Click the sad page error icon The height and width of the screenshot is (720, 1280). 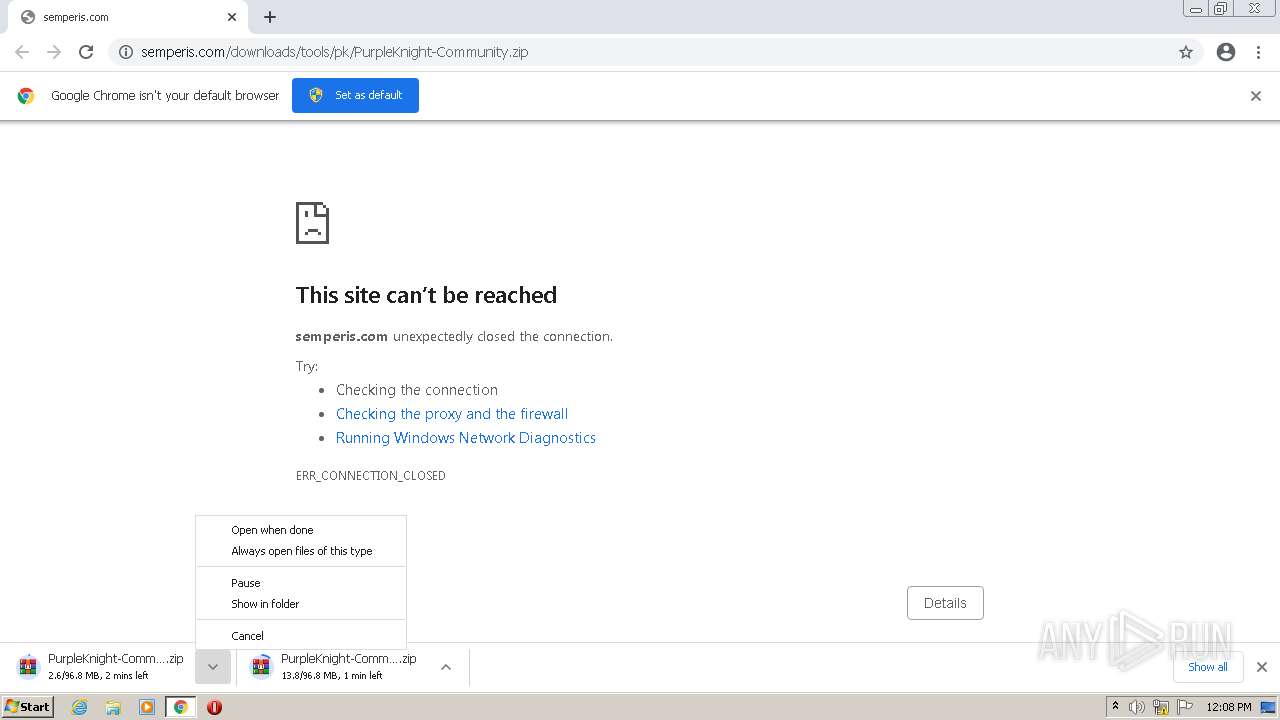(313, 223)
